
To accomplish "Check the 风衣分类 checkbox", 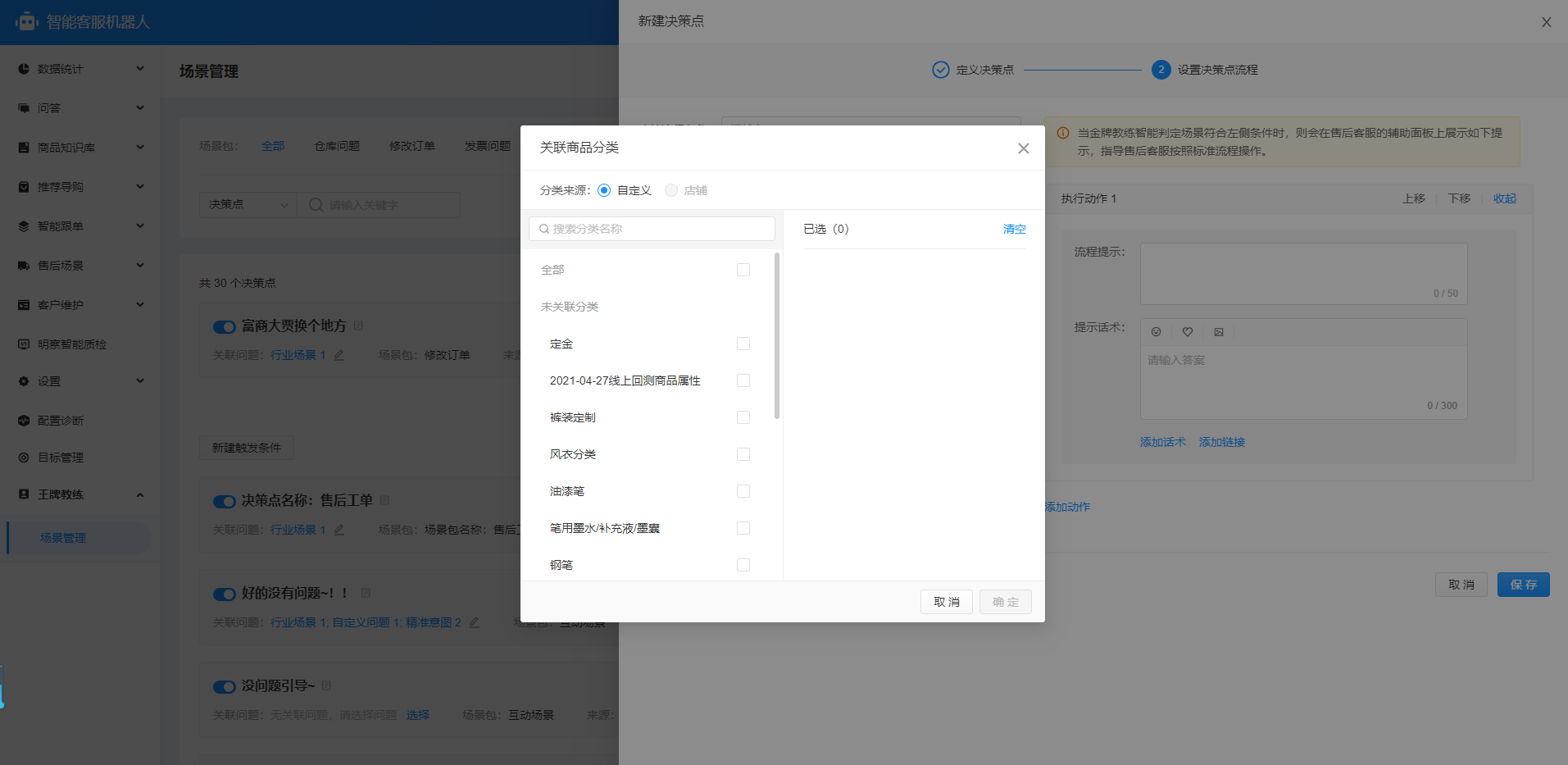I will pos(743,454).
